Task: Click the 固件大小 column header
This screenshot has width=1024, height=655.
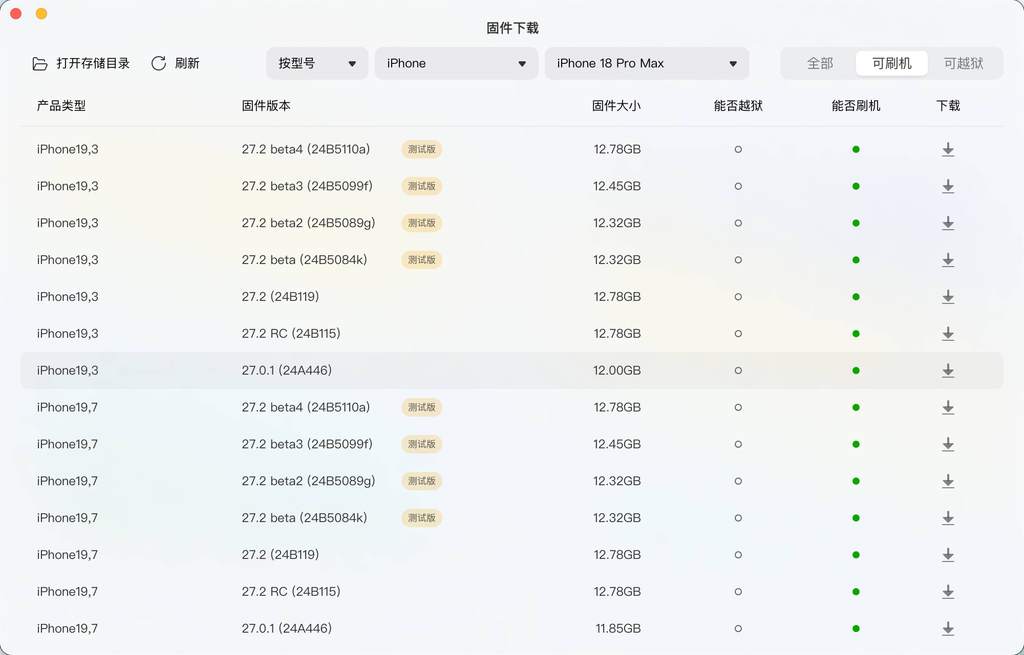Action: pos(616,106)
